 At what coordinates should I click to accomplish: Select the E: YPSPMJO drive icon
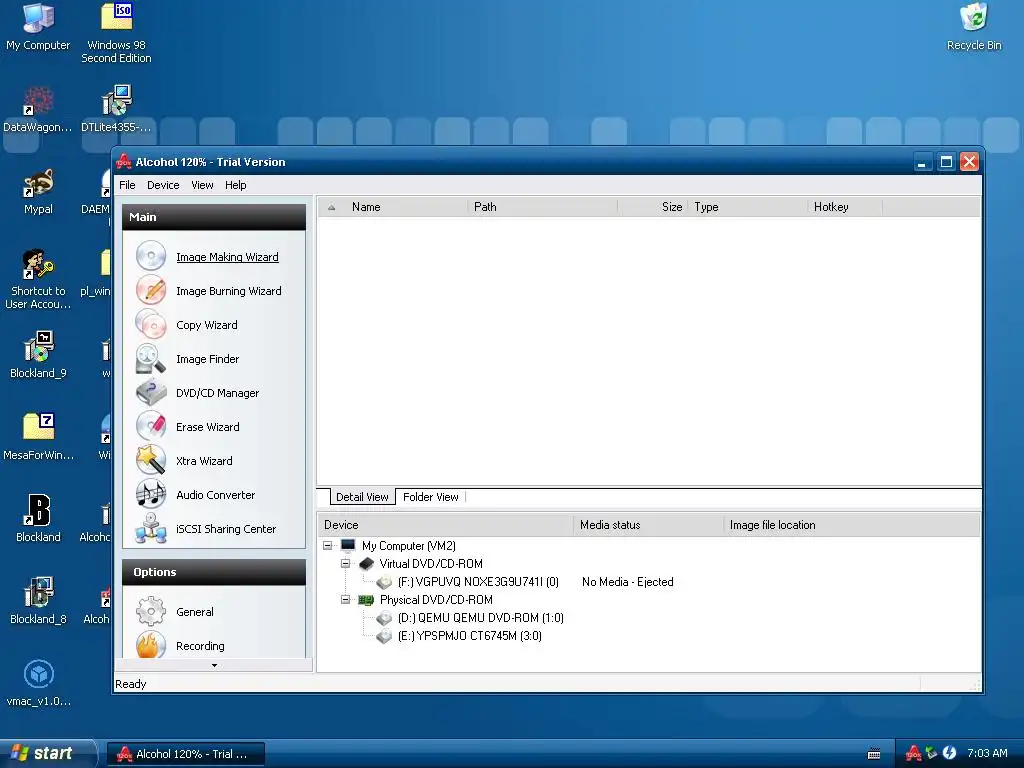[384, 635]
